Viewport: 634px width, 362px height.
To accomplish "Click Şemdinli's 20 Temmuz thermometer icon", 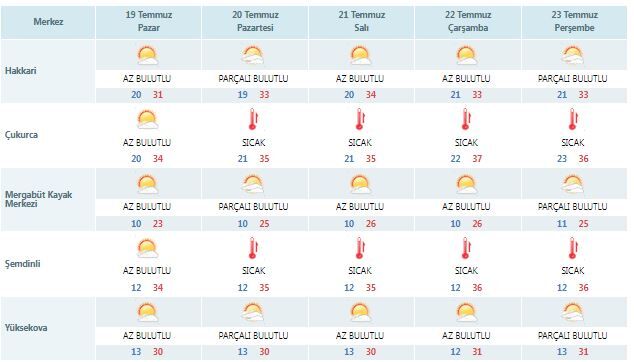I will tap(254, 248).
